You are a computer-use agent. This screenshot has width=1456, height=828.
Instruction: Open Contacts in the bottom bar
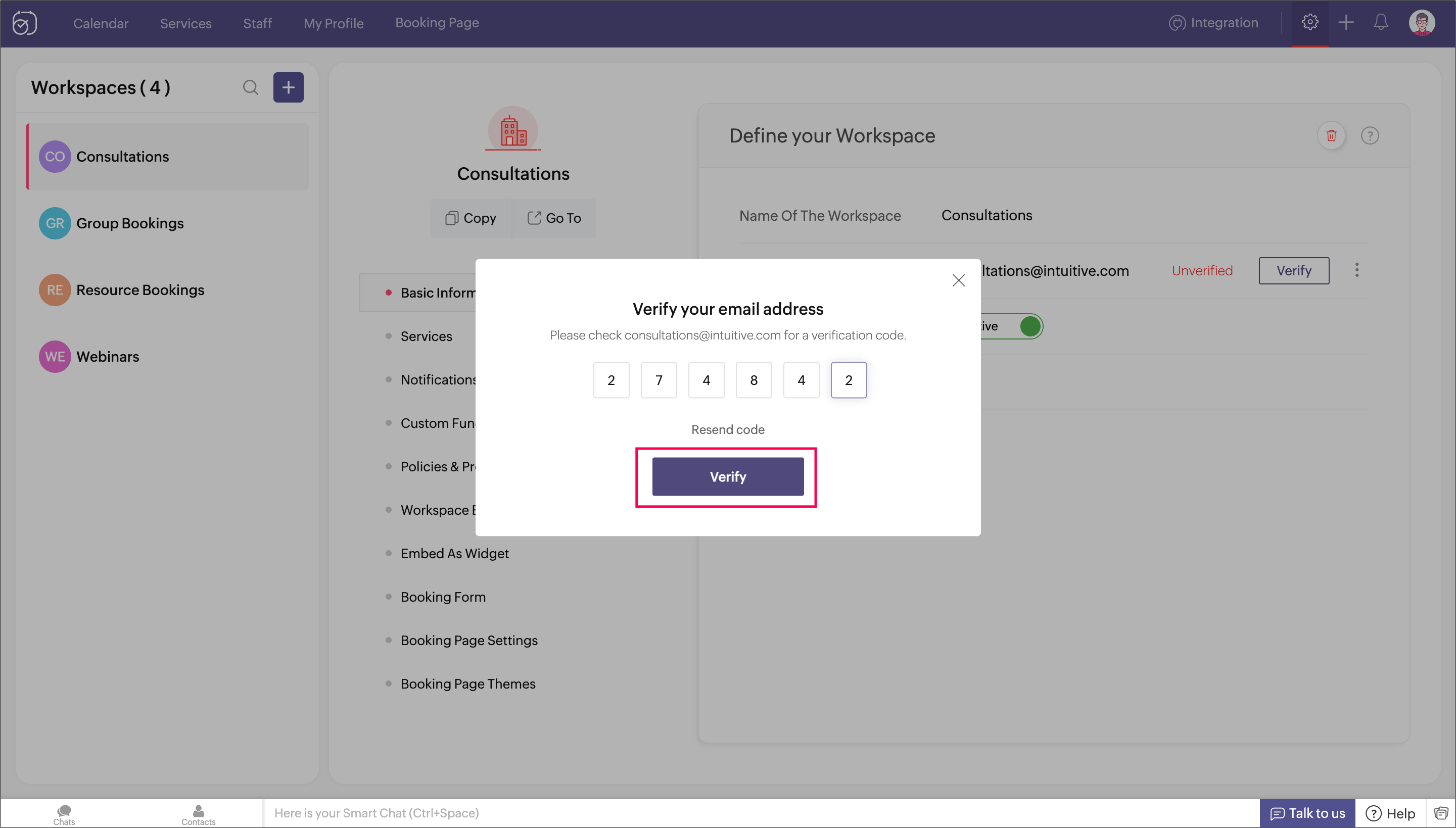pyautogui.click(x=198, y=815)
